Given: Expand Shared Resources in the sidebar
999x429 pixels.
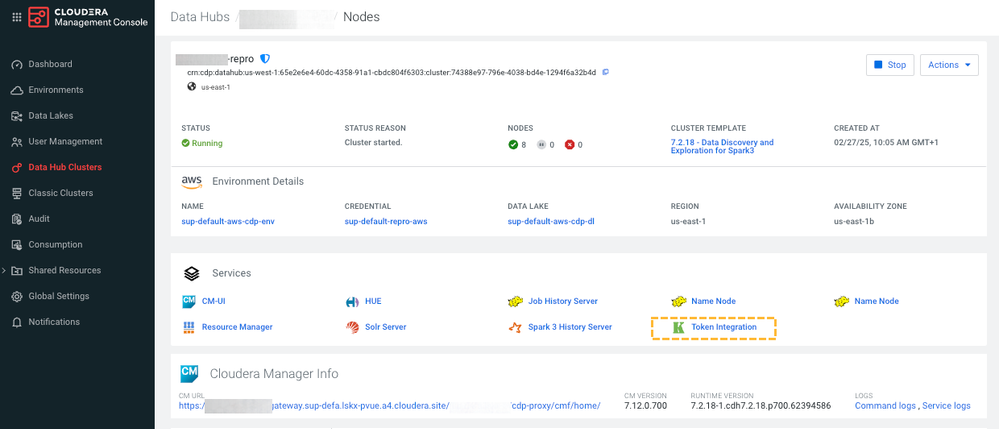Looking at the screenshot, I should [x=5, y=271].
